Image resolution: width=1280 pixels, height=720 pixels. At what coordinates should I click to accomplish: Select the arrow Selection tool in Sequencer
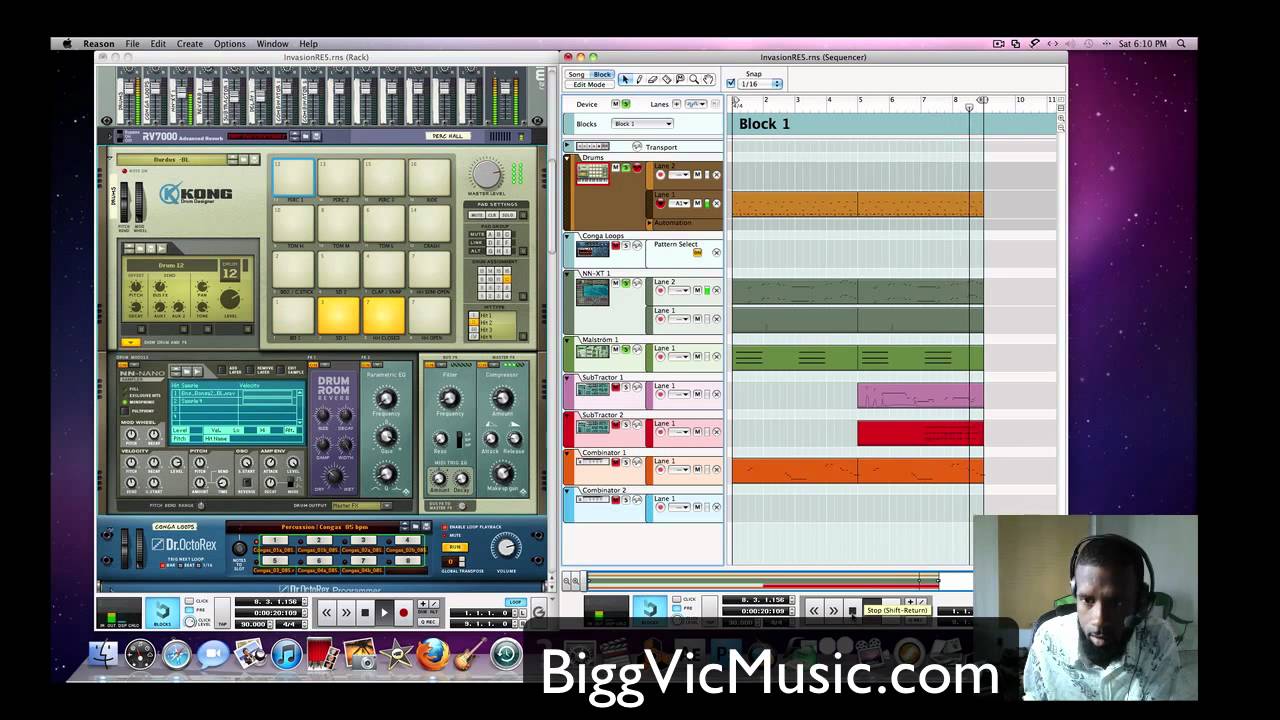coord(626,79)
